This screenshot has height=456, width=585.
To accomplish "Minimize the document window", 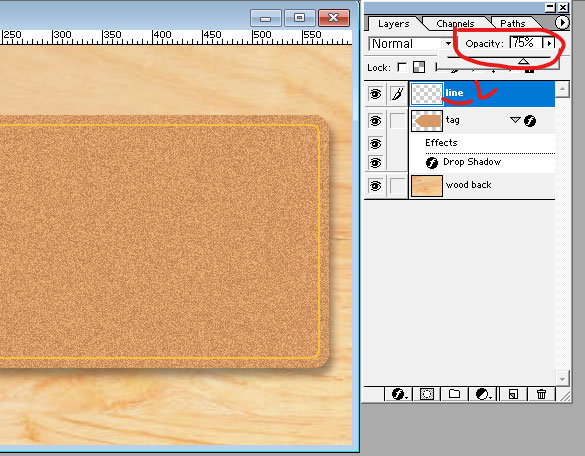I will tap(266, 18).
